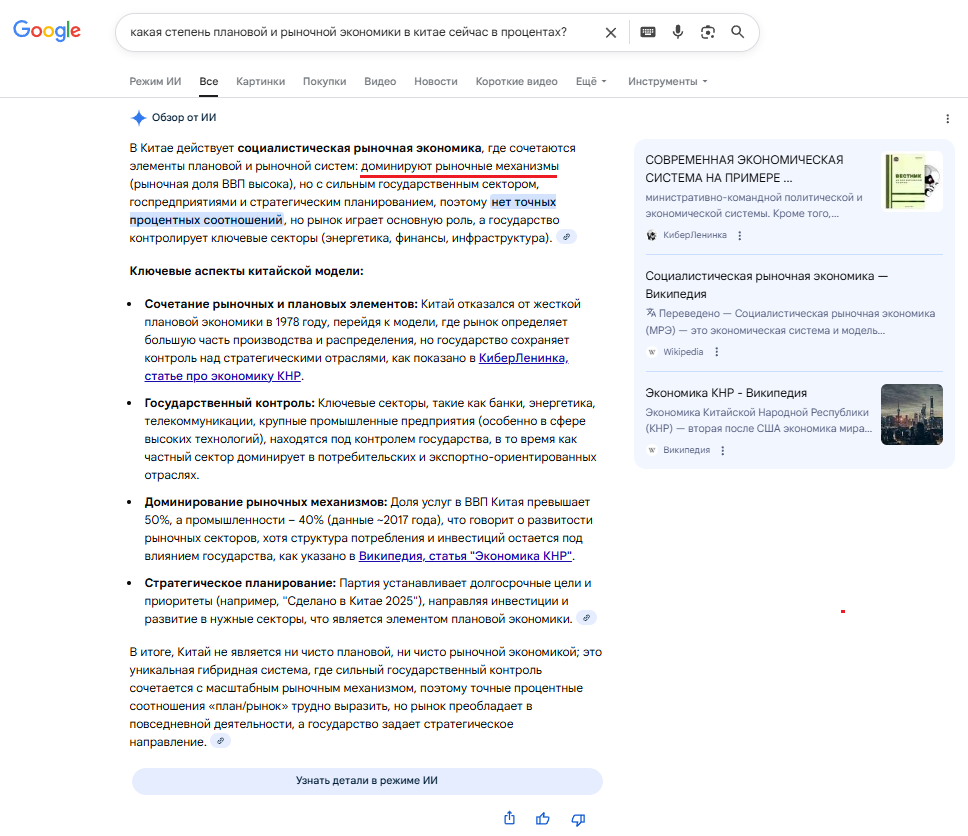Open the КиберЛенинка inline link

tap(523, 358)
